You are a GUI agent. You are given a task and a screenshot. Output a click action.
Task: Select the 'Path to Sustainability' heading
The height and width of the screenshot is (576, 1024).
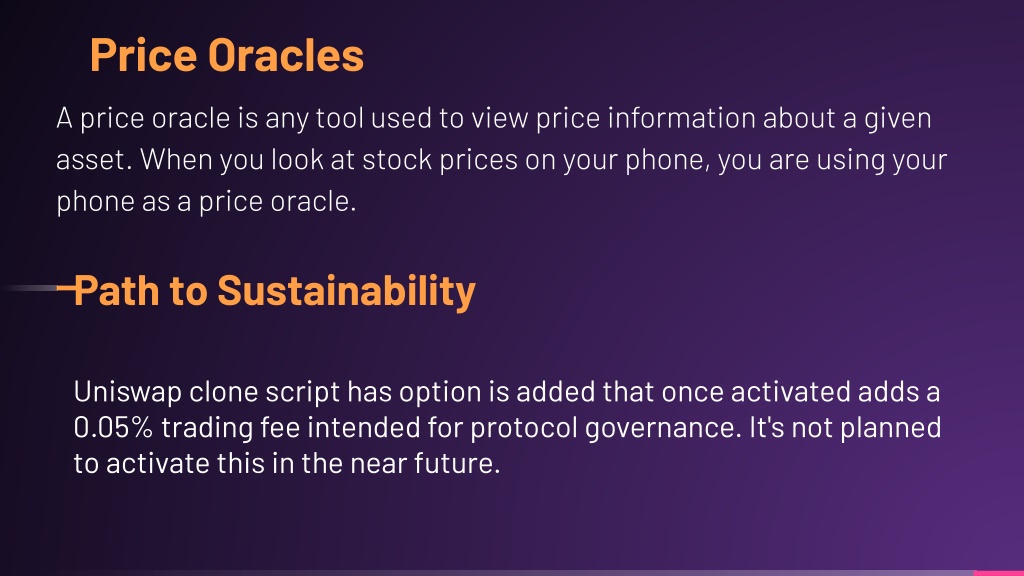pyautogui.click(x=274, y=291)
